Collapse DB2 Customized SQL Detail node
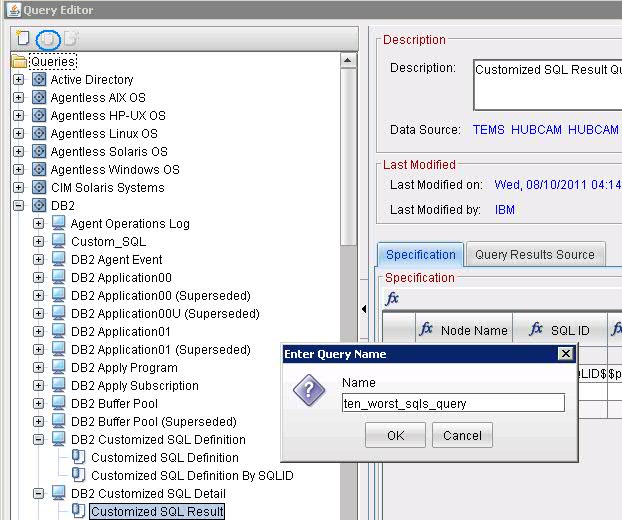622x520 pixels. pos(38,493)
